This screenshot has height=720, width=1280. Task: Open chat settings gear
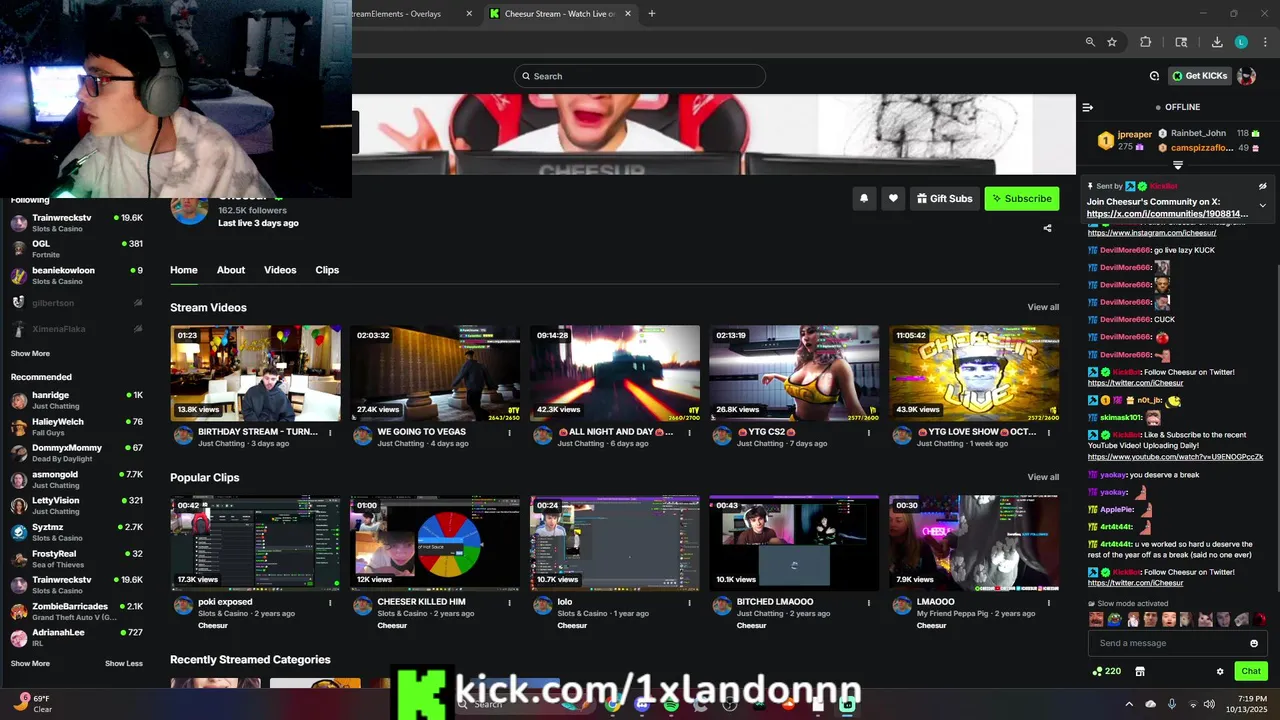pos(1220,671)
